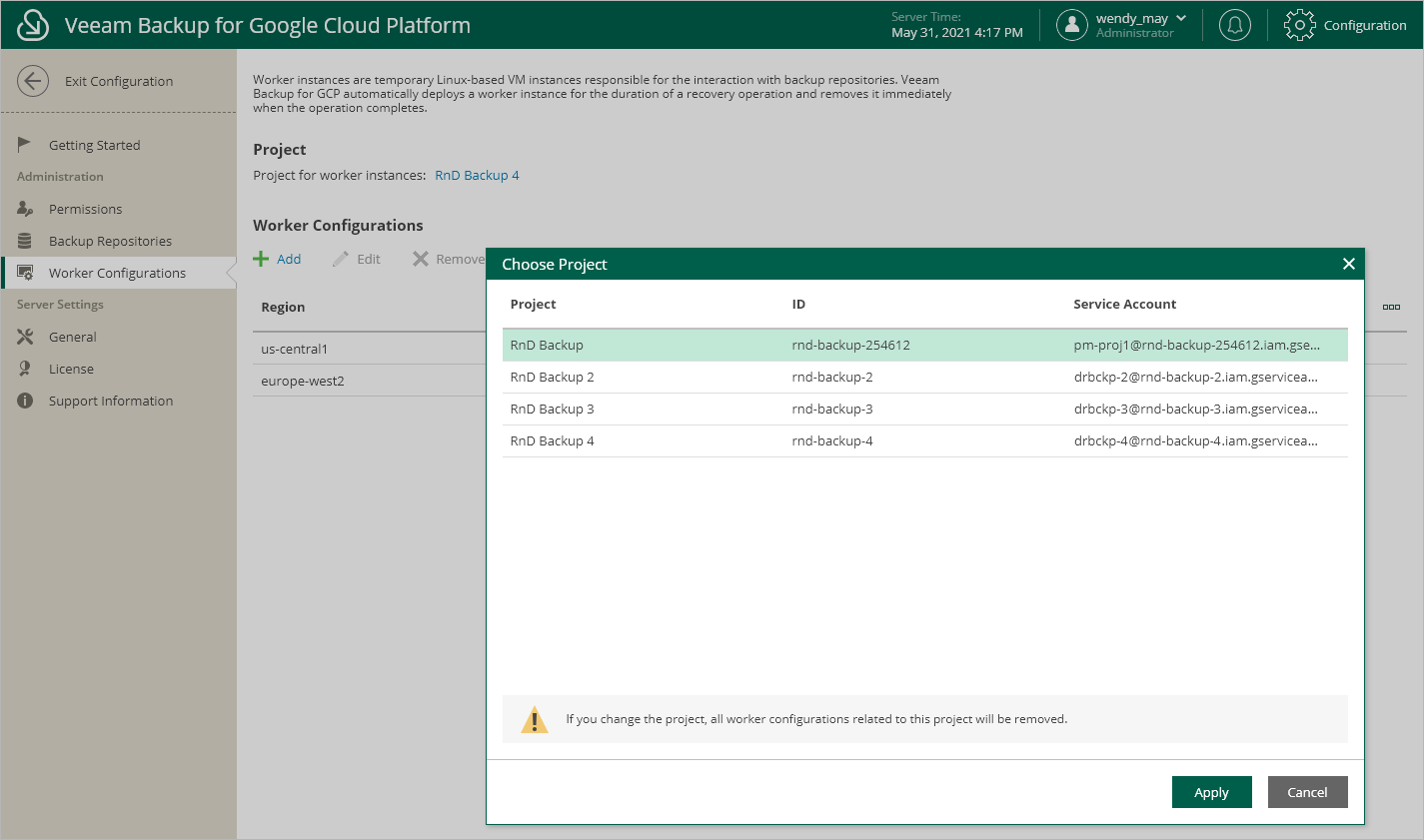1424x840 pixels.
Task: Select the RnD Backup 2 row
Action: [924, 377]
